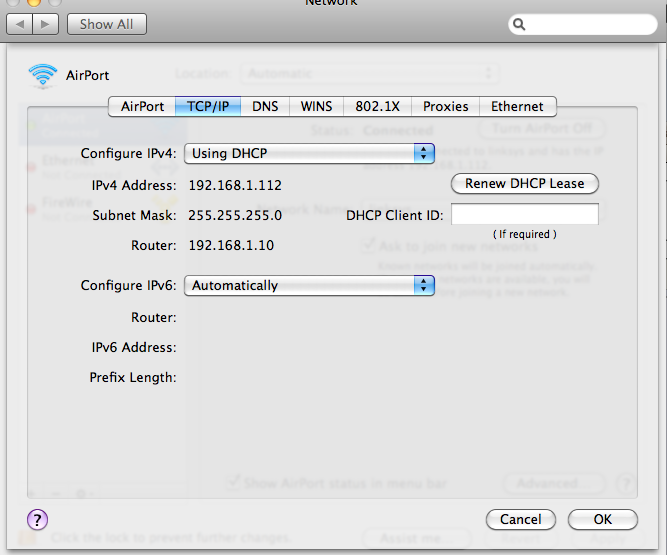667x555 pixels.
Task: Go to the Proxies tab
Action: pyautogui.click(x=445, y=106)
